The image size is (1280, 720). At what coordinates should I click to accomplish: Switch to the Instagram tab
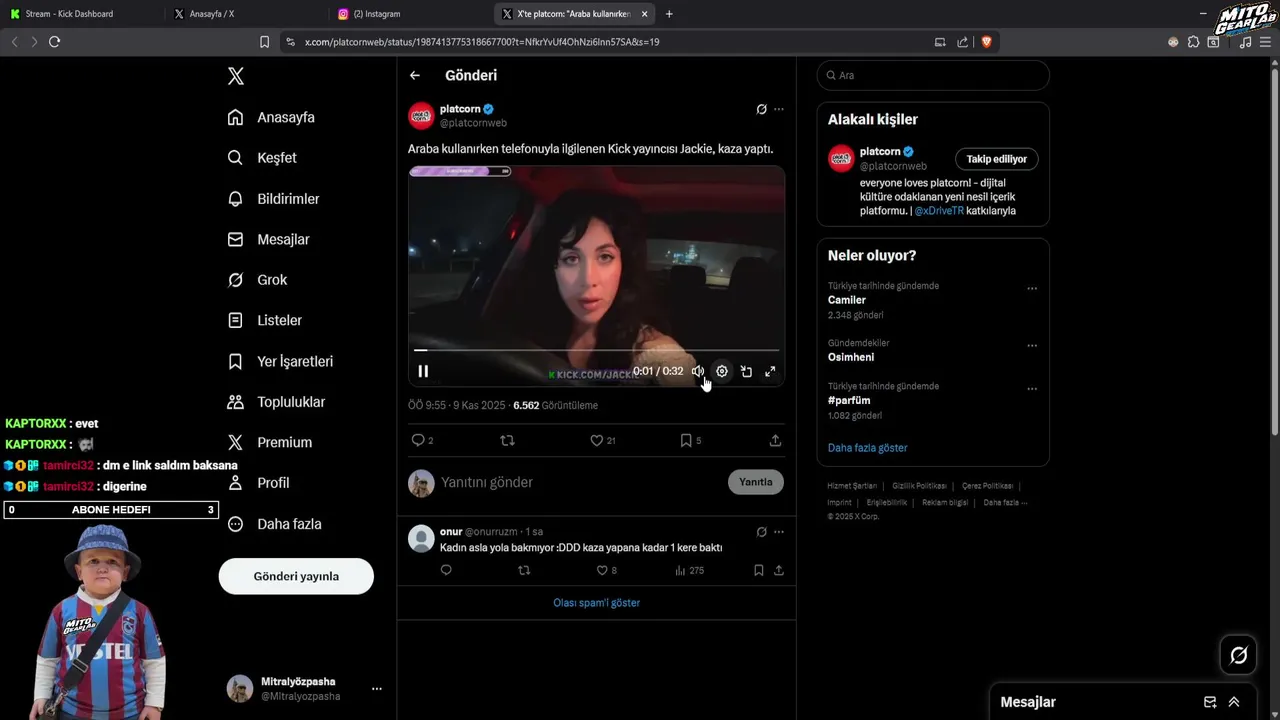410,14
